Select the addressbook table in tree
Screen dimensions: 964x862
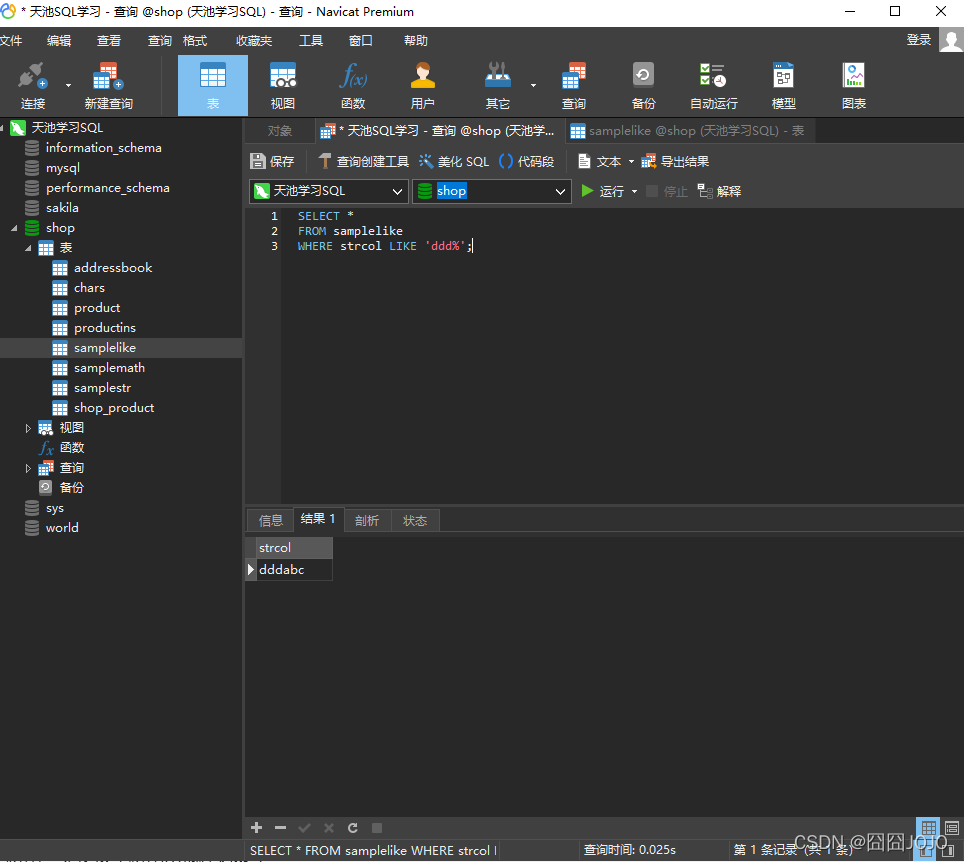point(113,268)
